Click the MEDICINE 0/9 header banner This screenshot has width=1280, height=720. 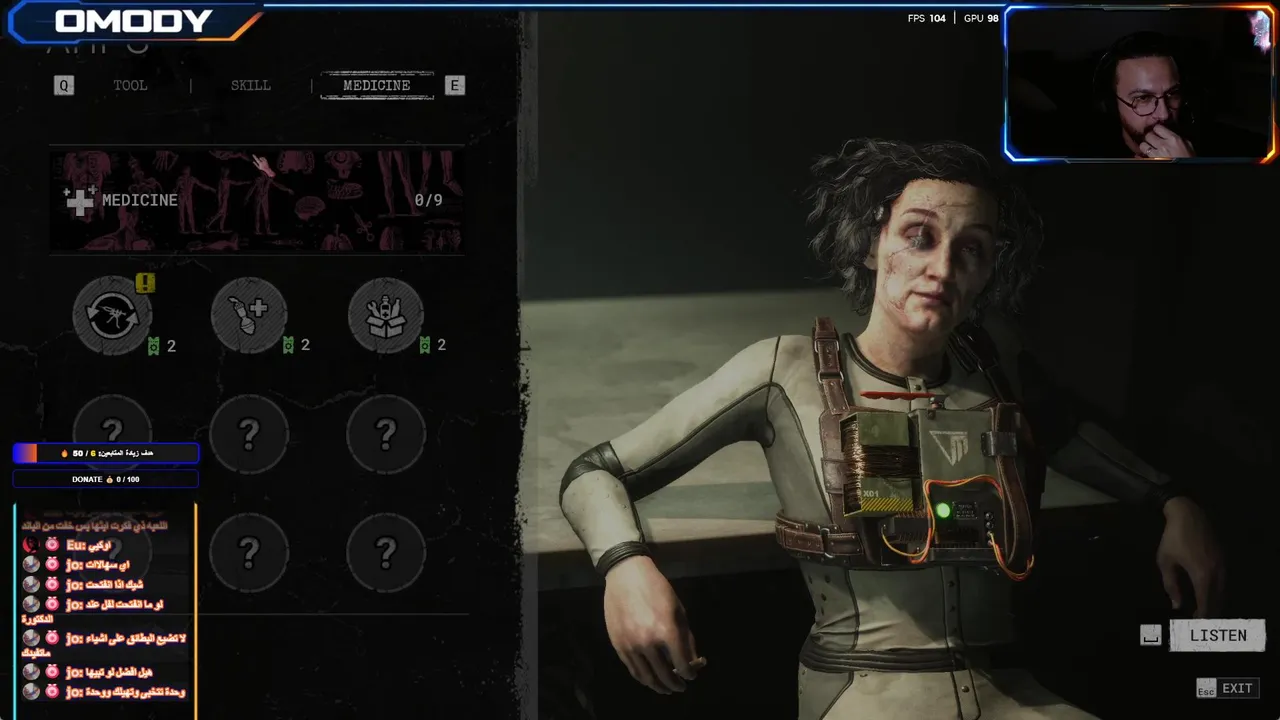click(x=257, y=200)
